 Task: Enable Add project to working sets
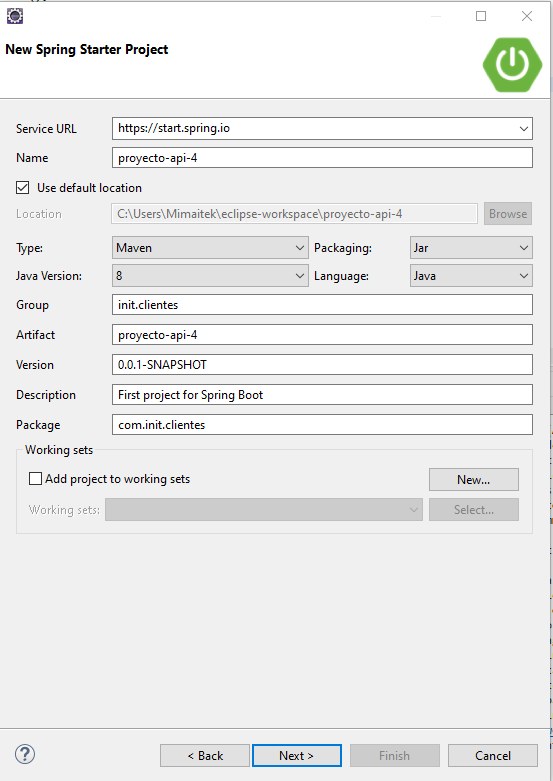(x=35, y=479)
